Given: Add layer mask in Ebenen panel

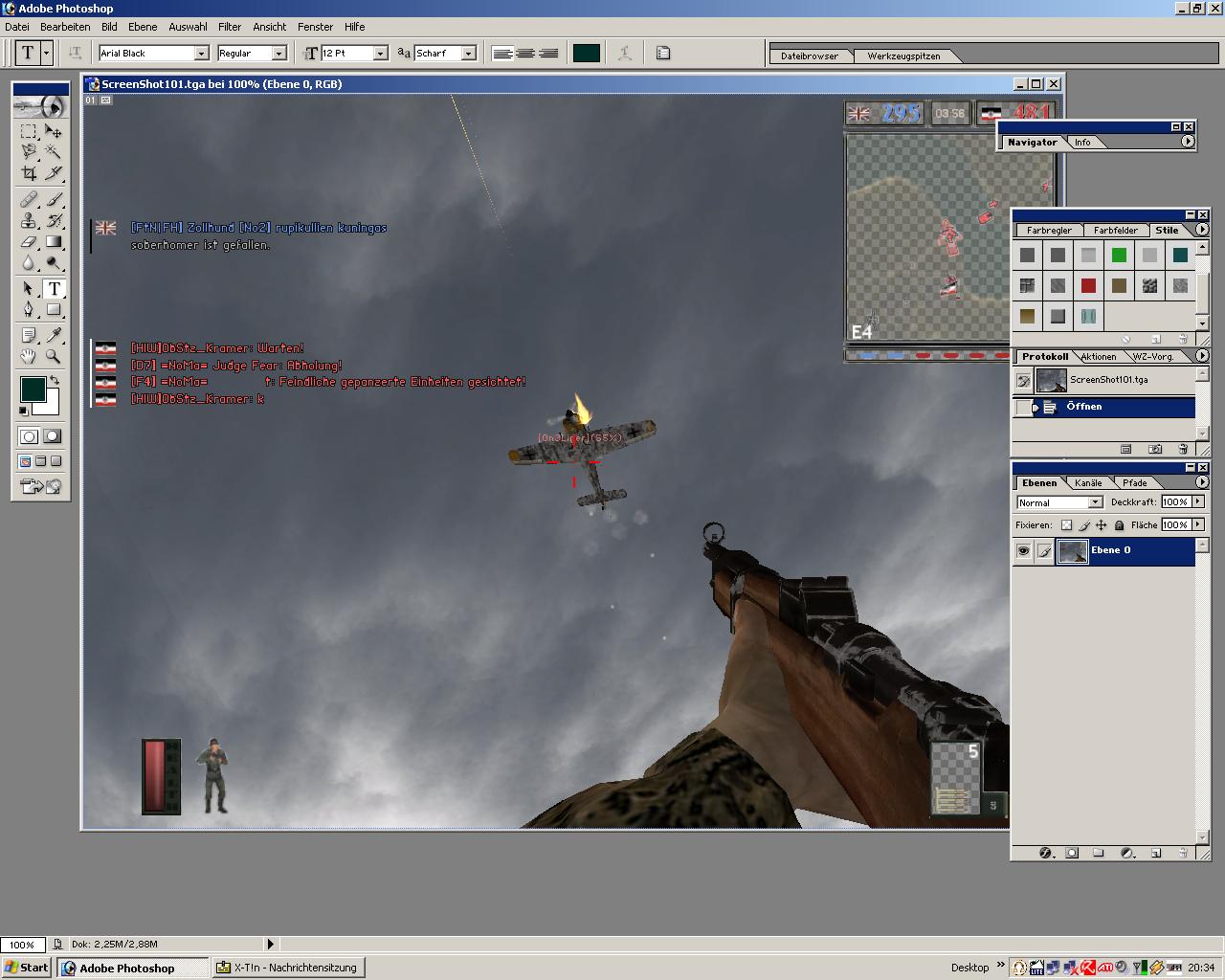Looking at the screenshot, I should point(1072,853).
